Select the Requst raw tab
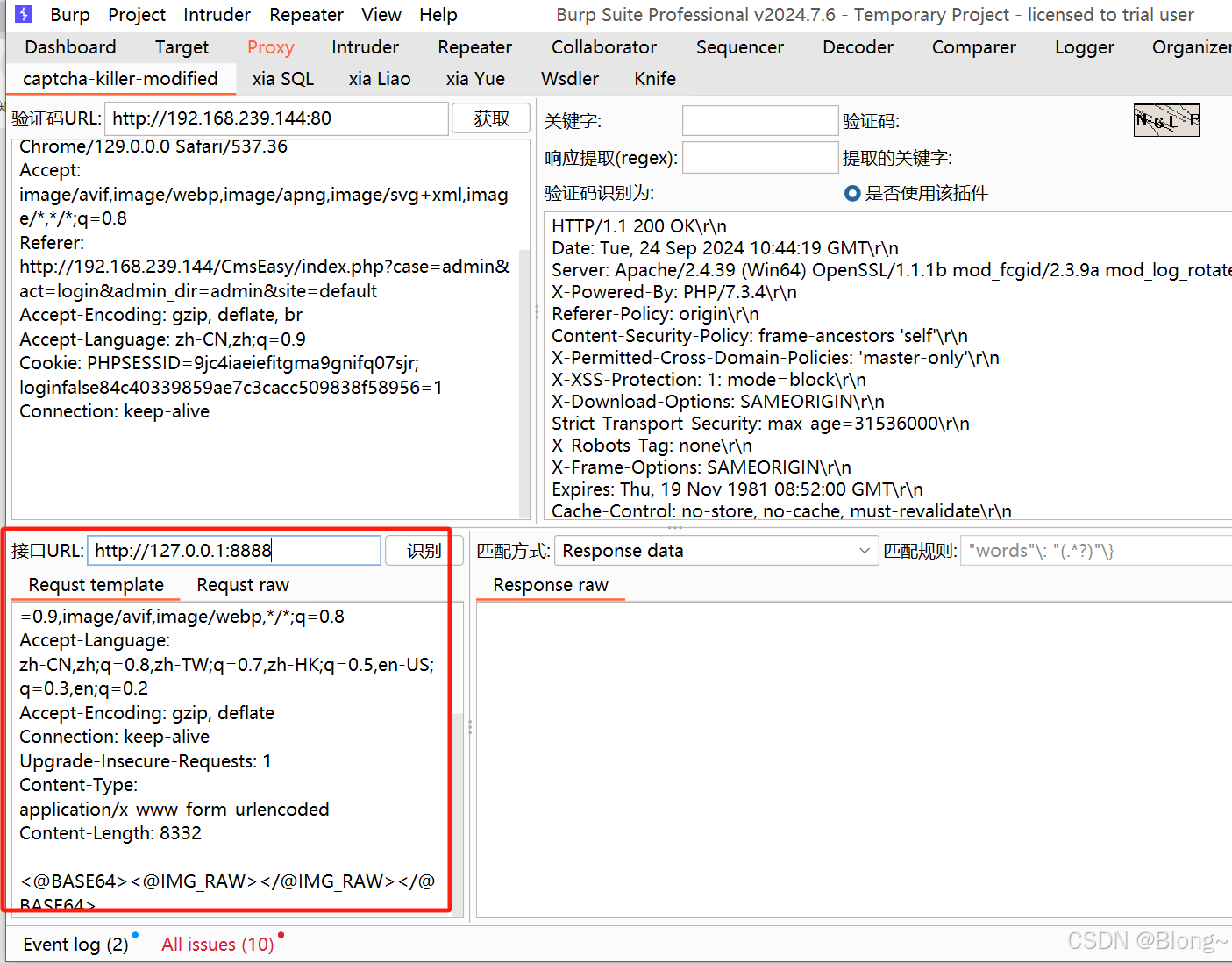1232x963 pixels. (243, 585)
